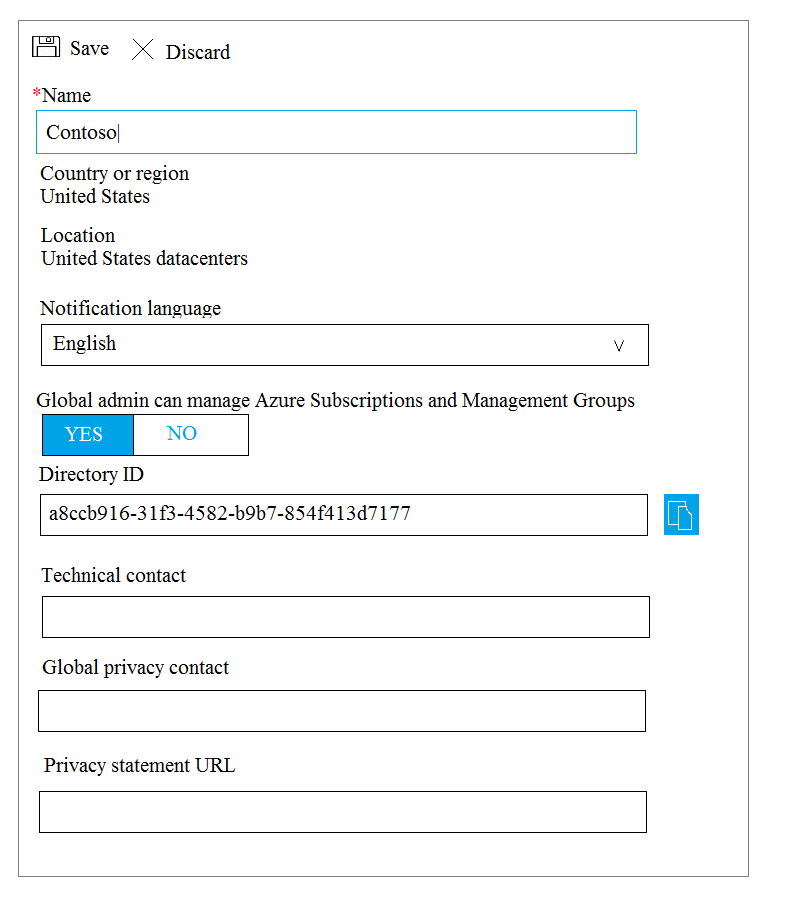
Task: Copy the Directory ID to clipboard
Action: pyautogui.click(x=681, y=514)
